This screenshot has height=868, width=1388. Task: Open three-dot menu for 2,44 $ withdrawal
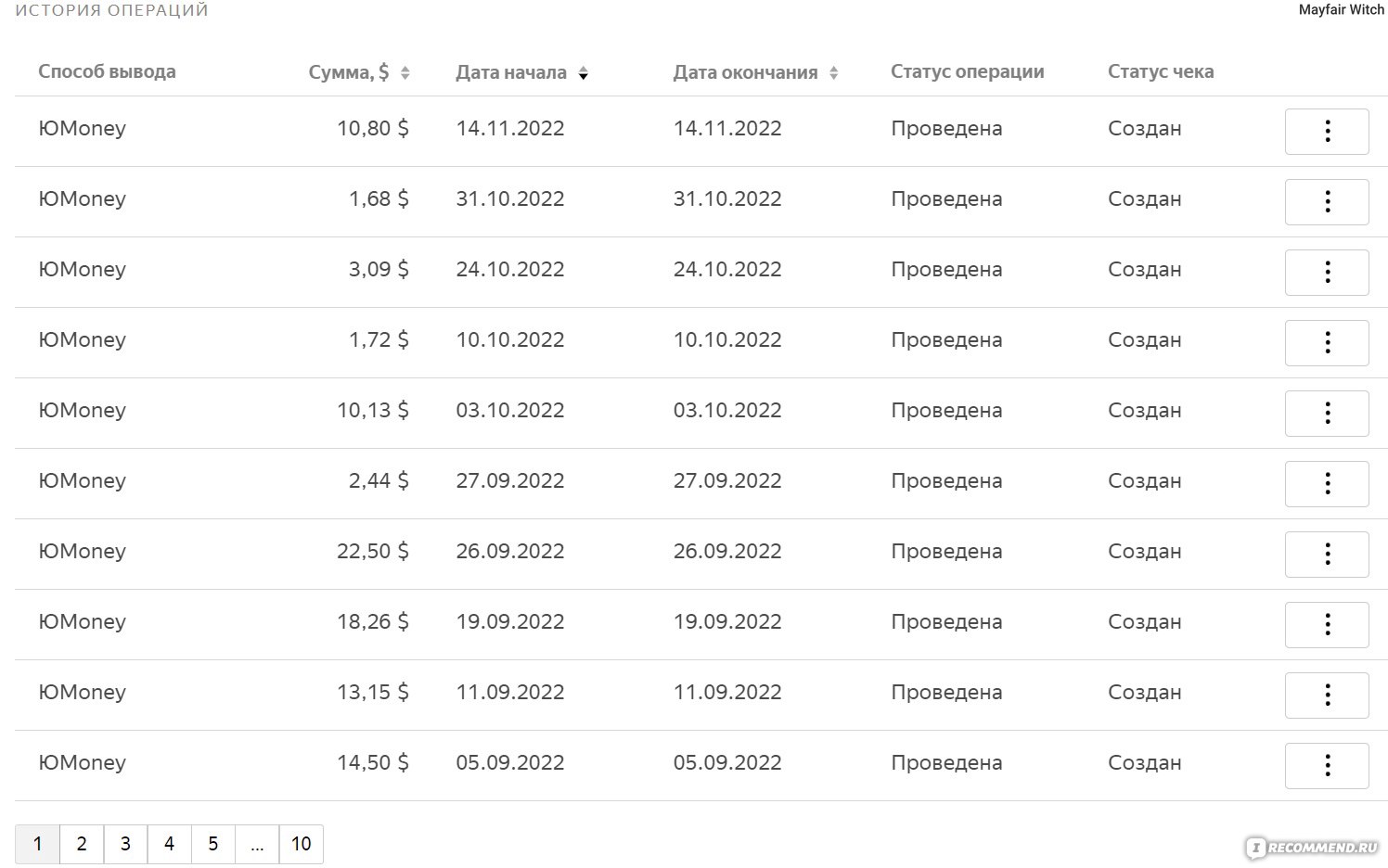pos(1327,483)
